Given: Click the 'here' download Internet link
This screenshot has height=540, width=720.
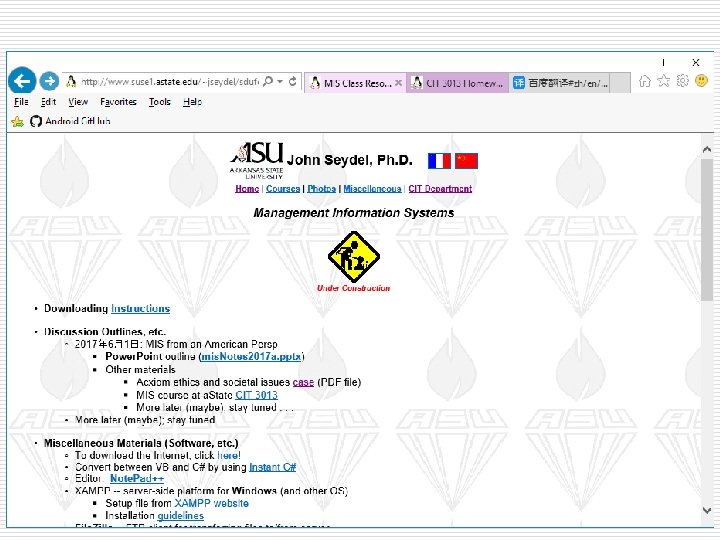Looking at the screenshot, I should [228, 456].
